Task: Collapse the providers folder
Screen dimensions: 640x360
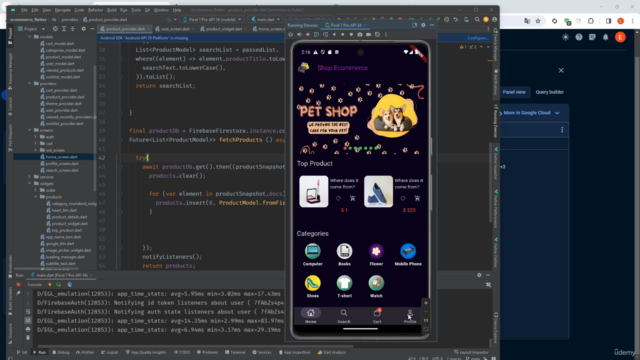Action: [x=30, y=83]
